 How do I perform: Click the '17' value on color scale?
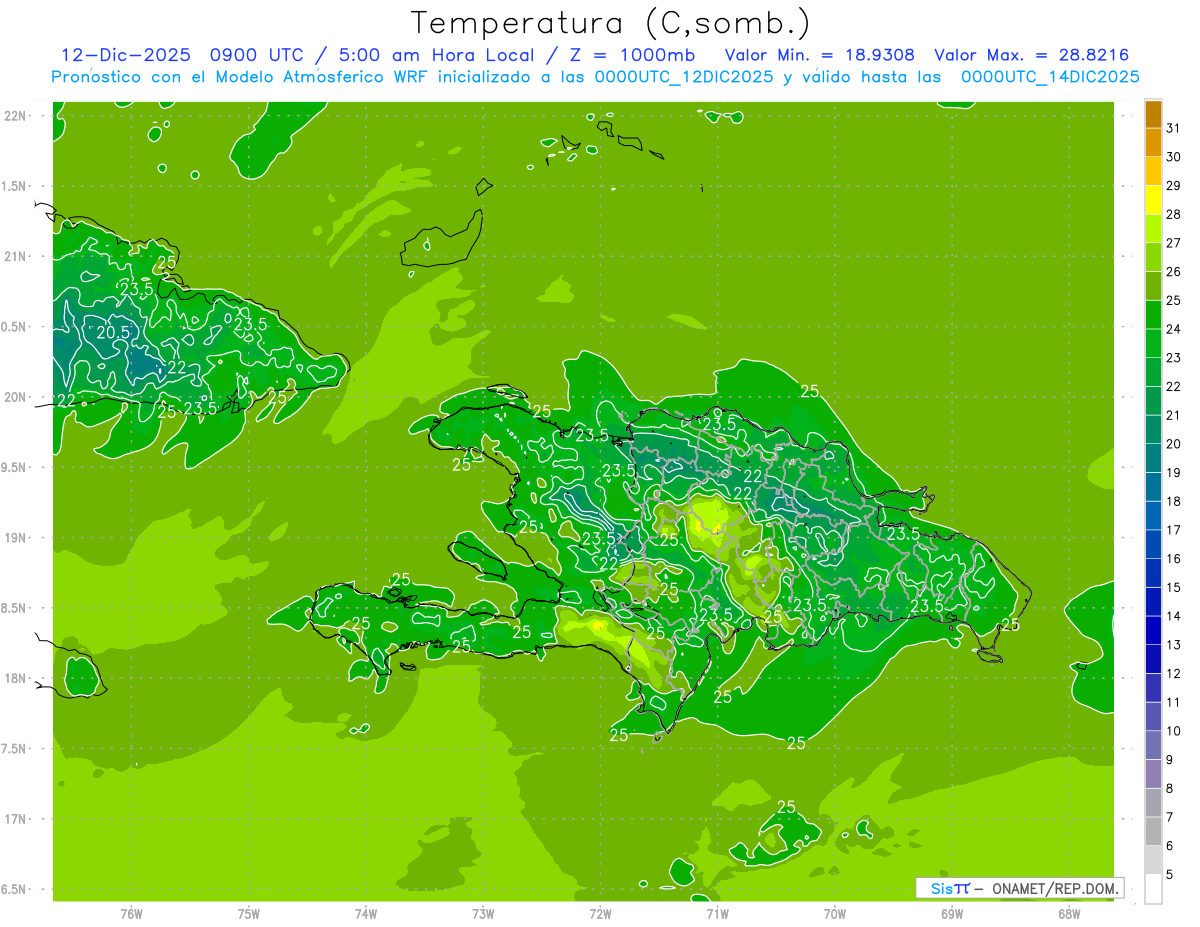pos(1173,530)
